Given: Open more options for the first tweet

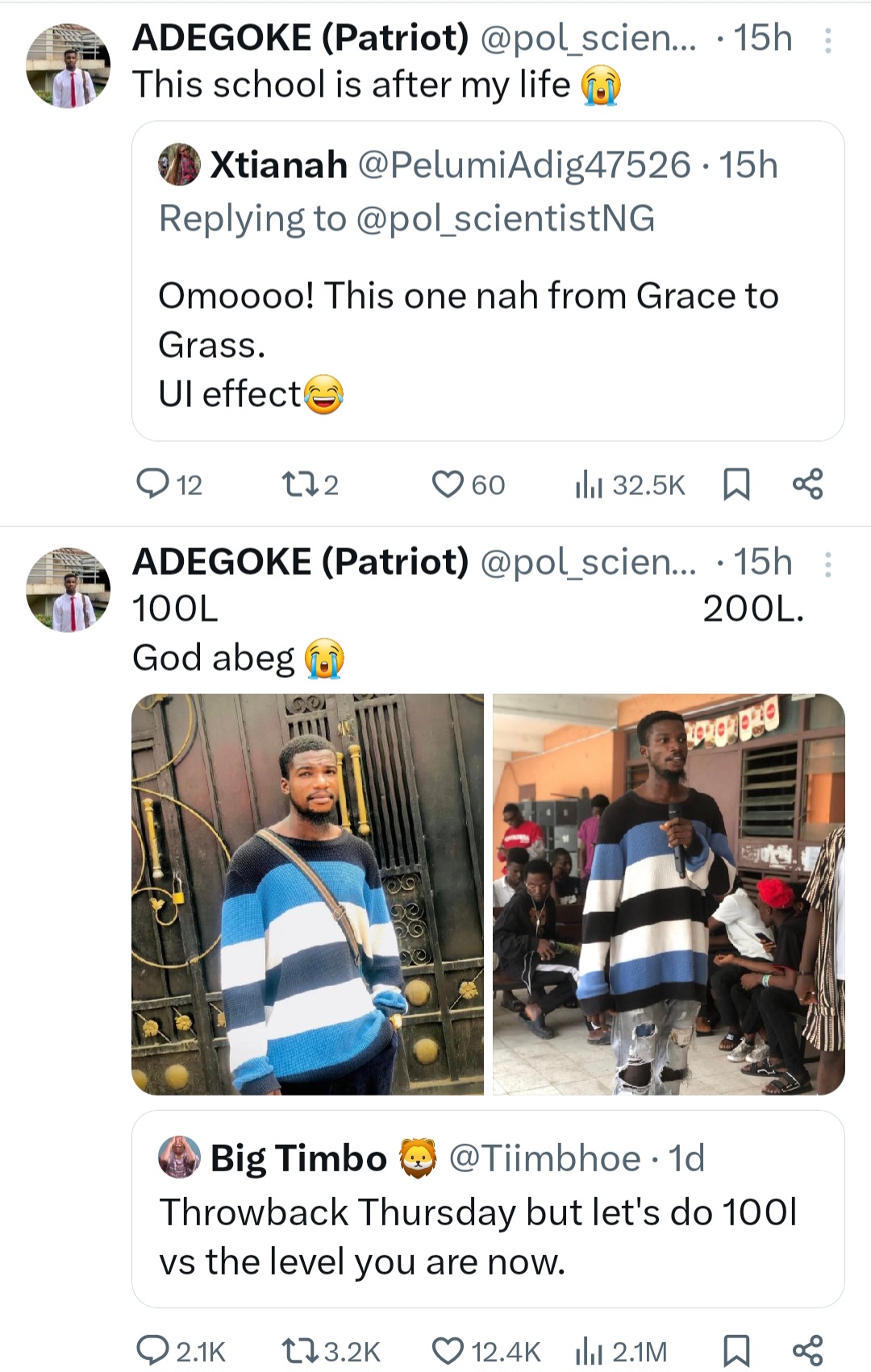Looking at the screenshot, I should (827, 40).
